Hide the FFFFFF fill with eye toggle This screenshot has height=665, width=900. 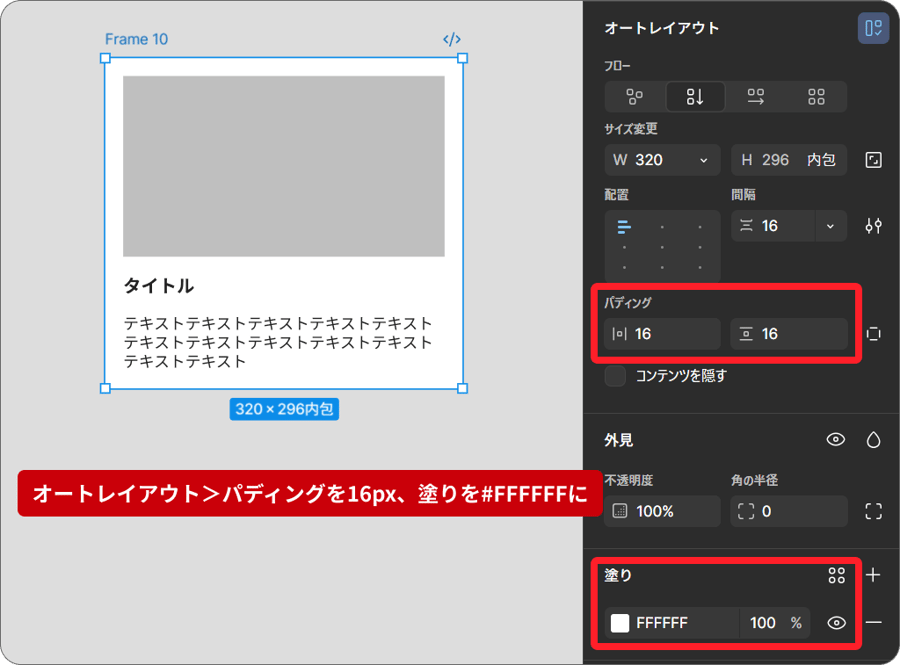coord(836,622)
